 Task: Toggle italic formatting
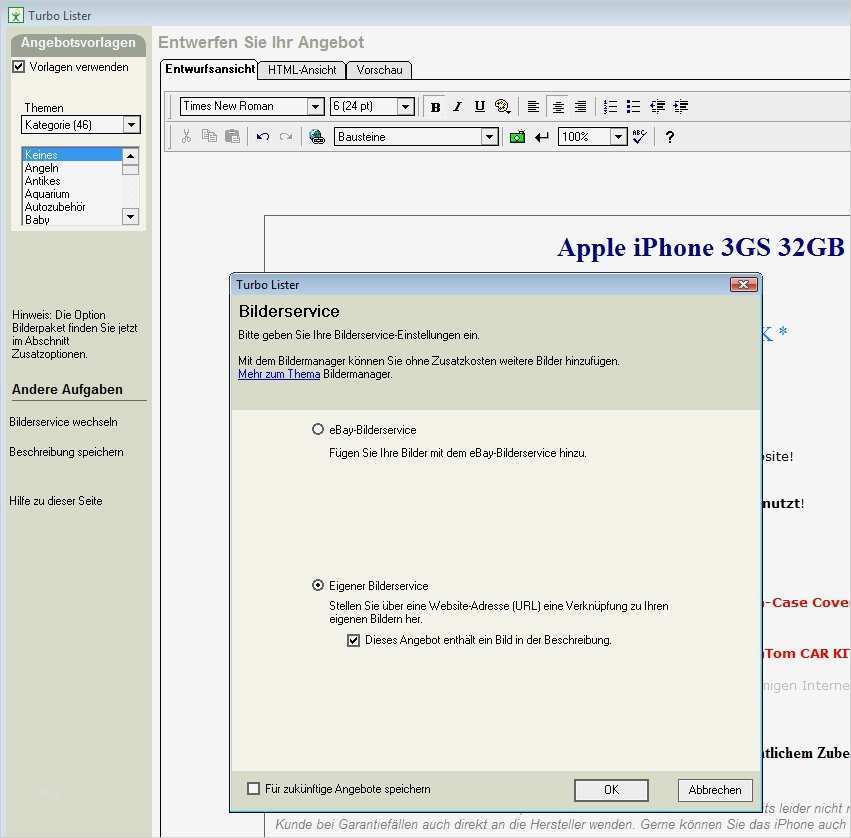[458, 107]
